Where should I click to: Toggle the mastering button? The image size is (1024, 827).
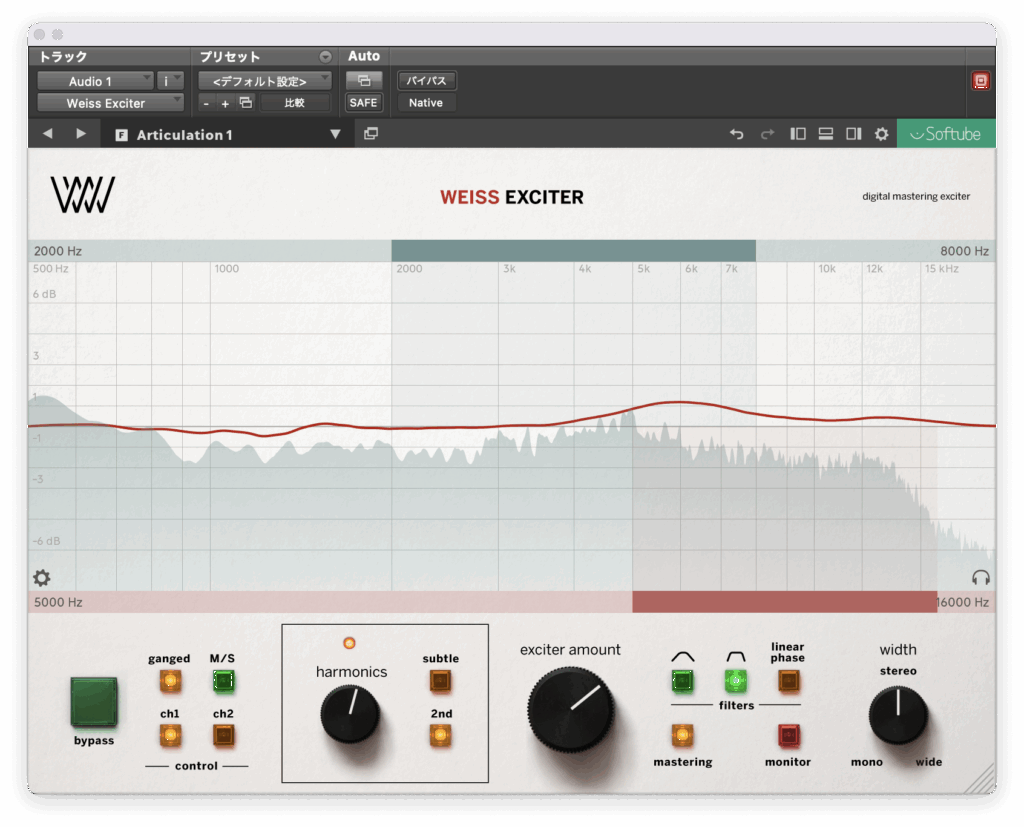click(x=682, y=736)
